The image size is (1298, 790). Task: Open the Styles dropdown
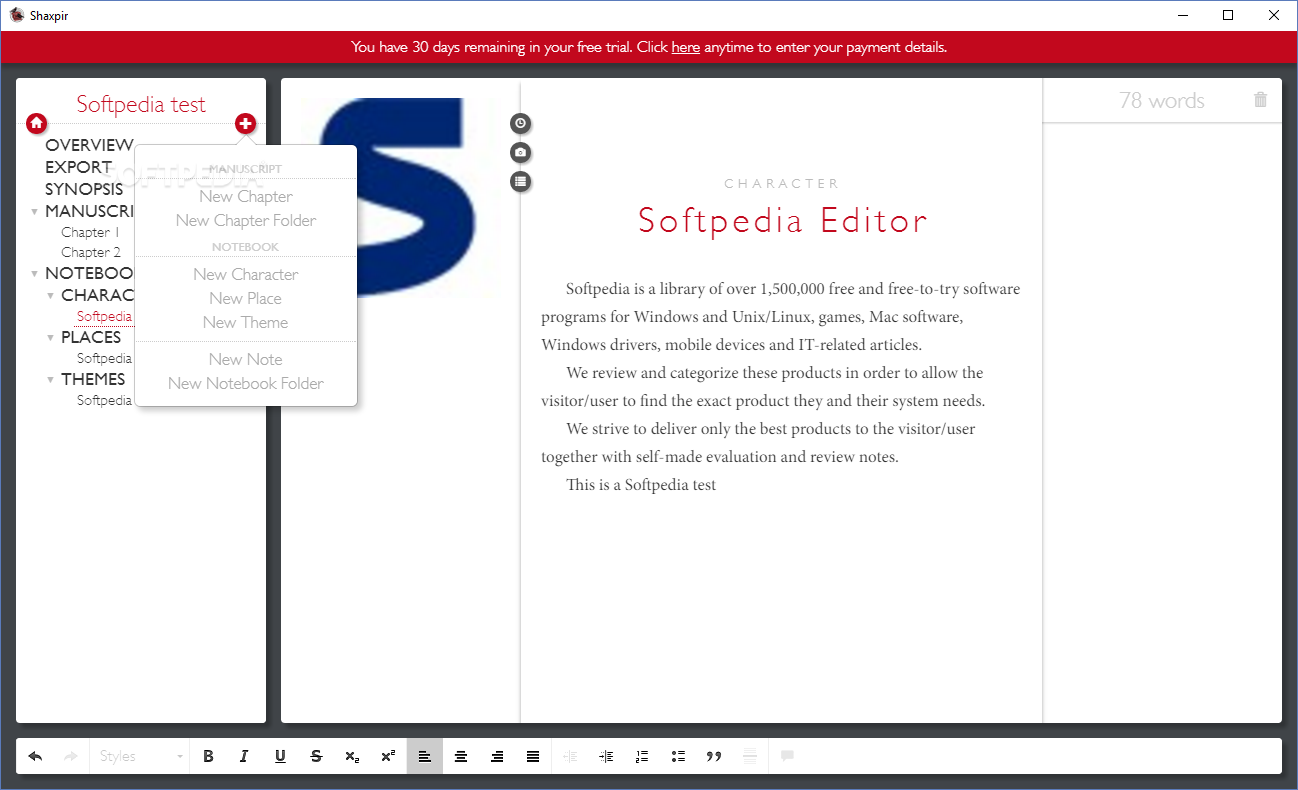point(140,756)
